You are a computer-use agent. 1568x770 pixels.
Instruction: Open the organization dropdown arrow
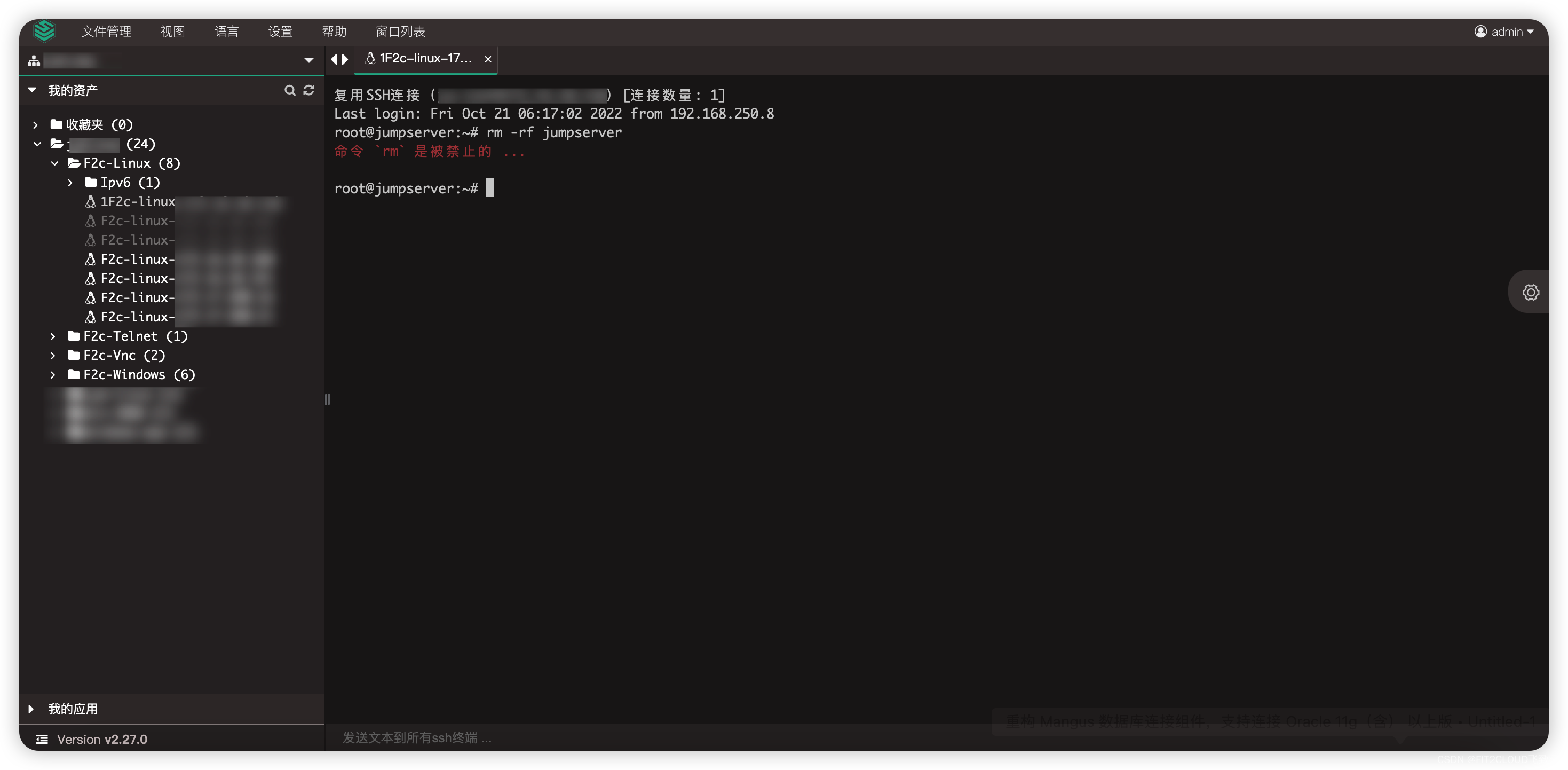[308, 60]
